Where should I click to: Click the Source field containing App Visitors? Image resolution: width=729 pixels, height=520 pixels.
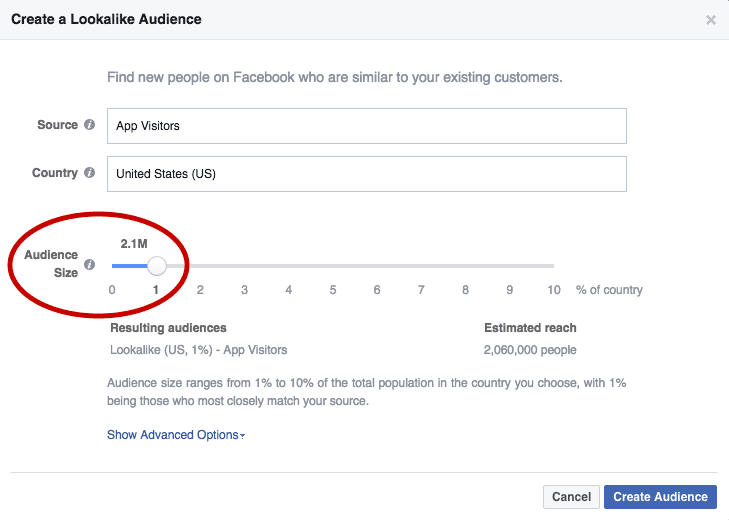pyautogui.click(x=367, y=126)
